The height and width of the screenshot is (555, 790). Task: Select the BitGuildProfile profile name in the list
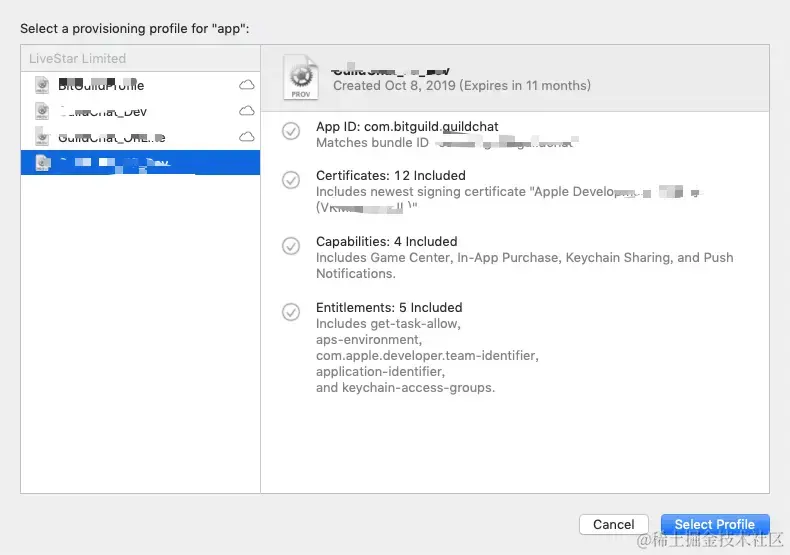[101, 85]
